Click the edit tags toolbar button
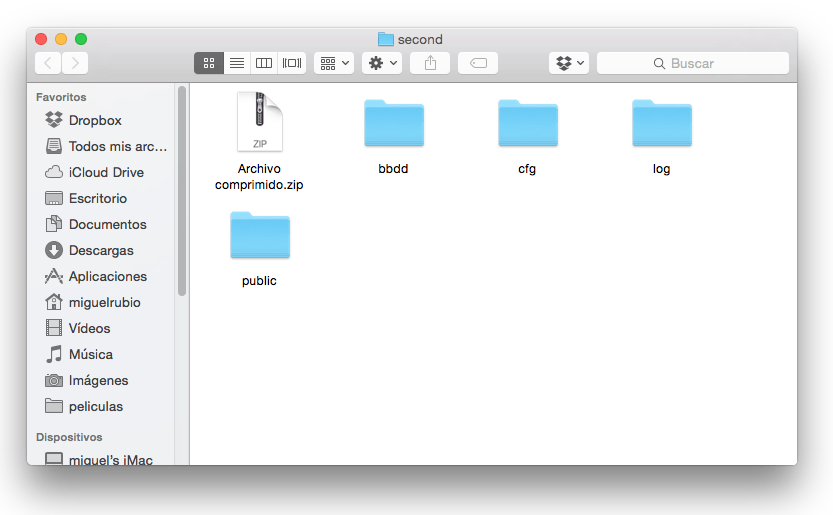 [x=478, y=63]
